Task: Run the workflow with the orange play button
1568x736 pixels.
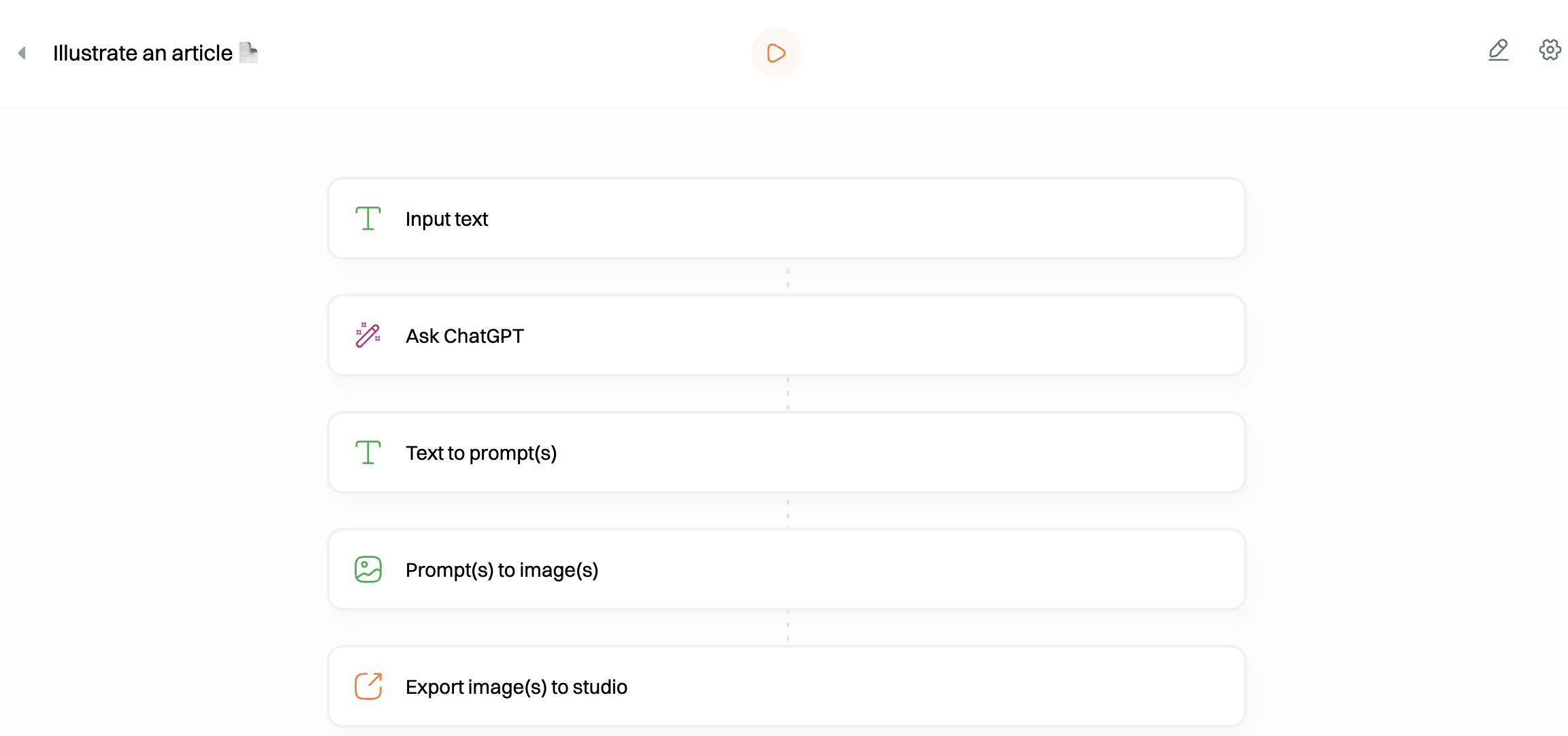Action: 776,53
